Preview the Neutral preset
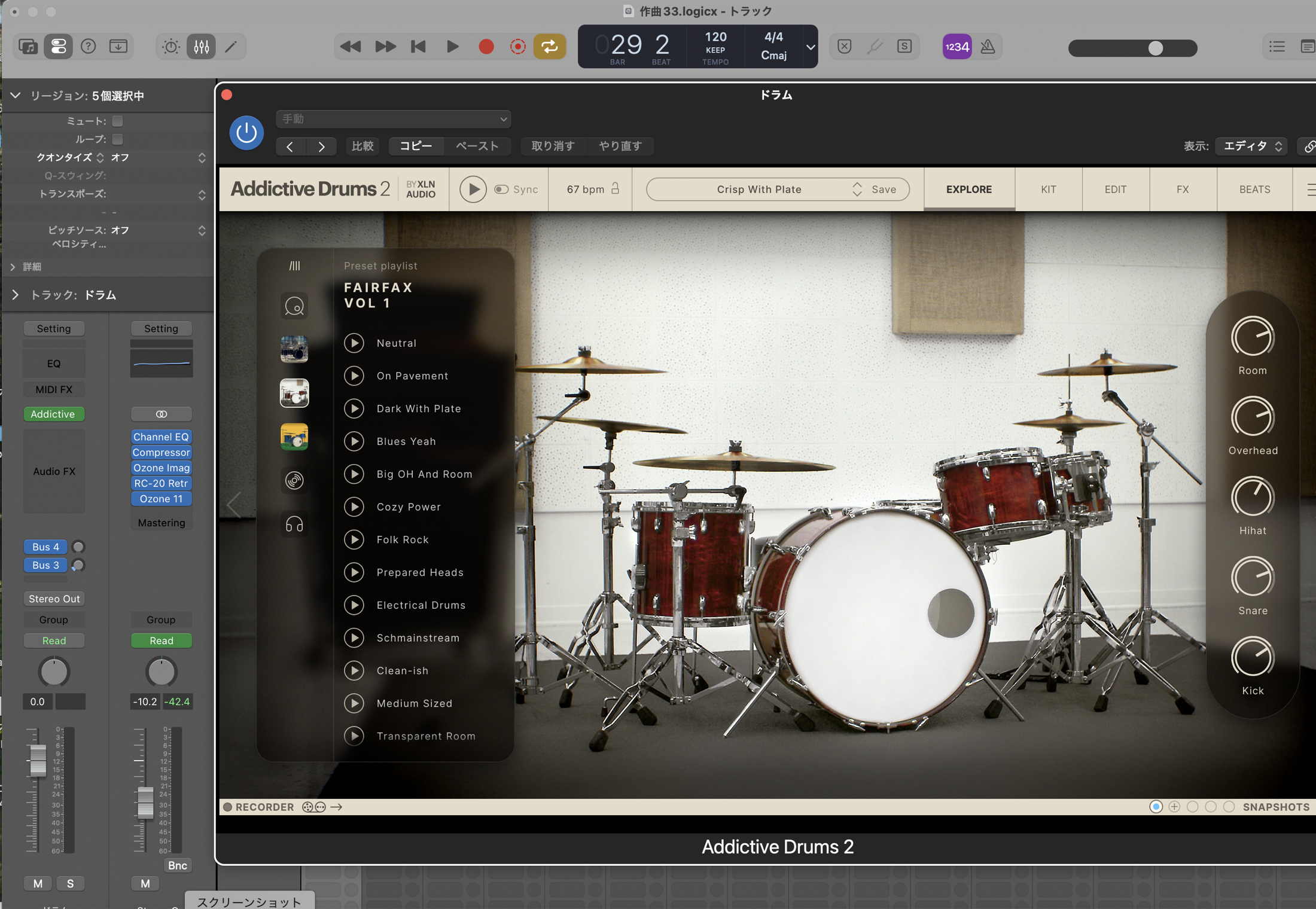1316x909 pixels. tap(354, 343)
